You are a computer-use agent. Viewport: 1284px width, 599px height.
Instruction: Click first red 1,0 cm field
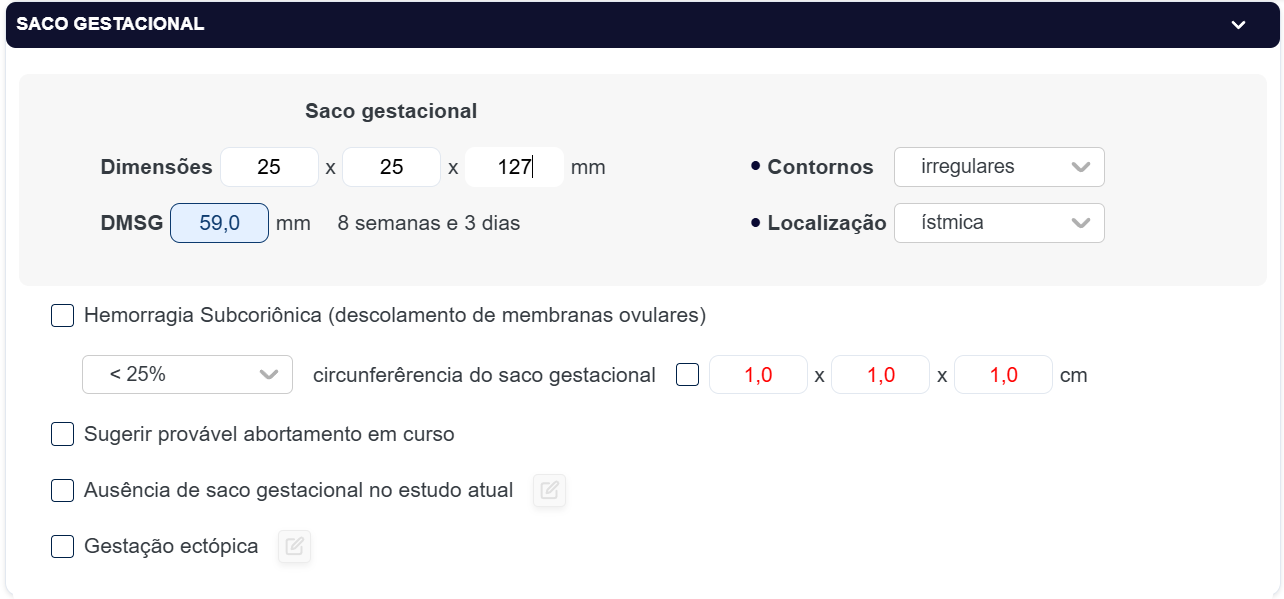[x=758, y=375]
